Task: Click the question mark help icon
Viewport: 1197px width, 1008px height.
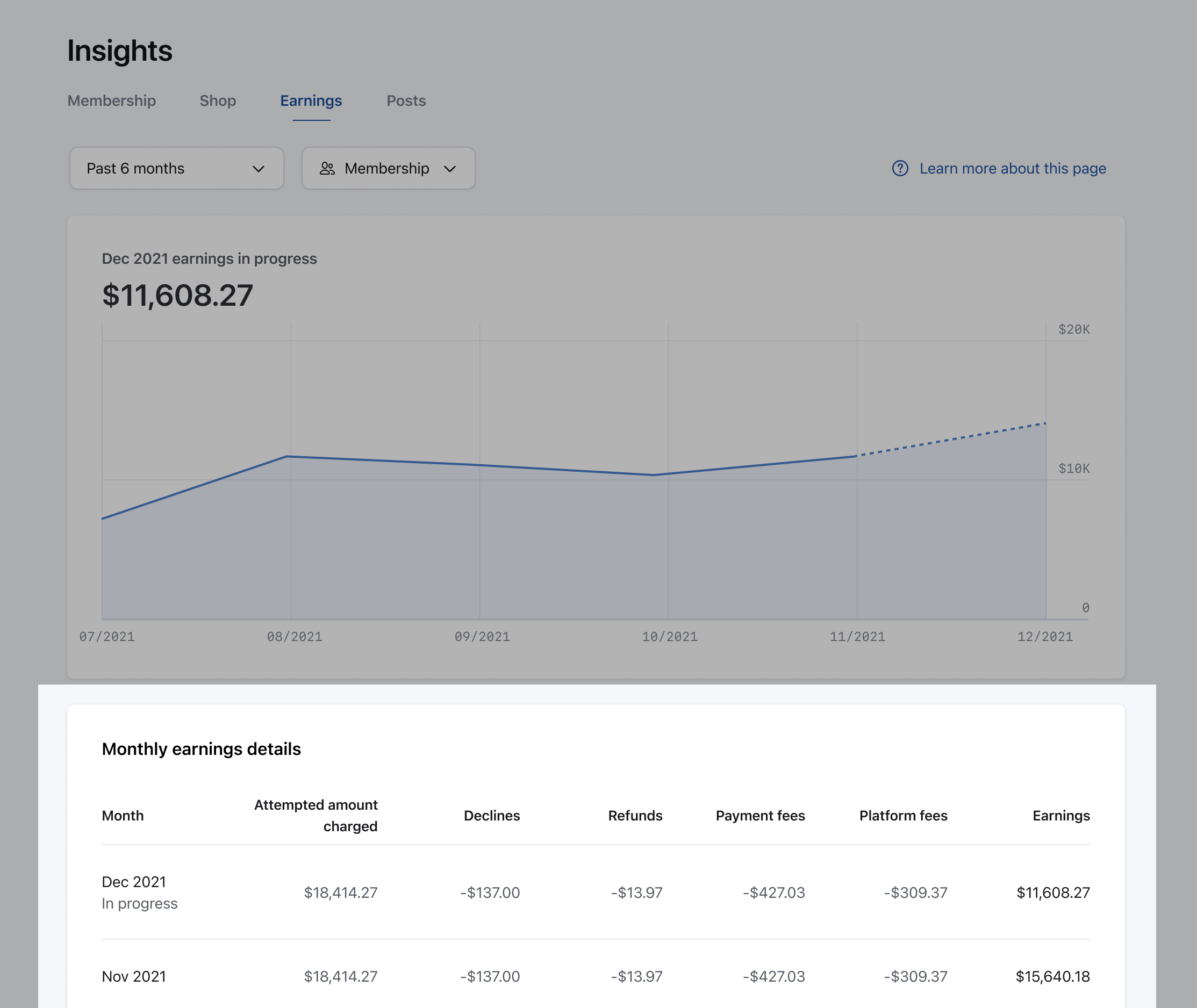Action: coord(900,169)
